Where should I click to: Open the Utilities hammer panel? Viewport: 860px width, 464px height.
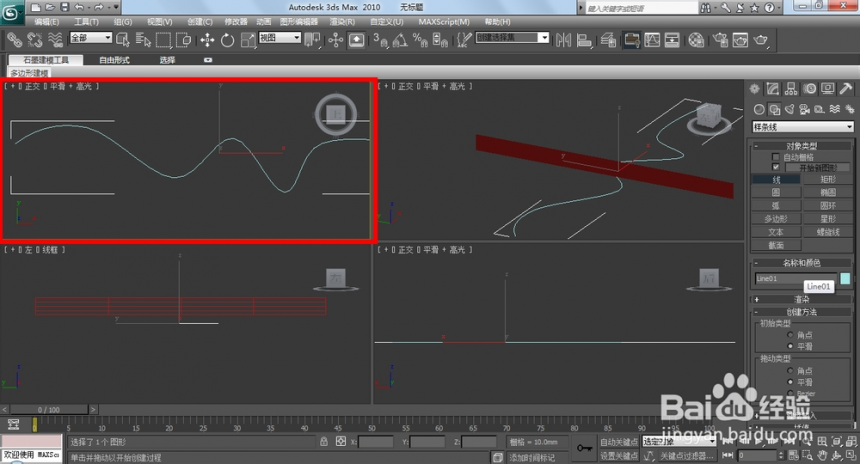point(846,89)
